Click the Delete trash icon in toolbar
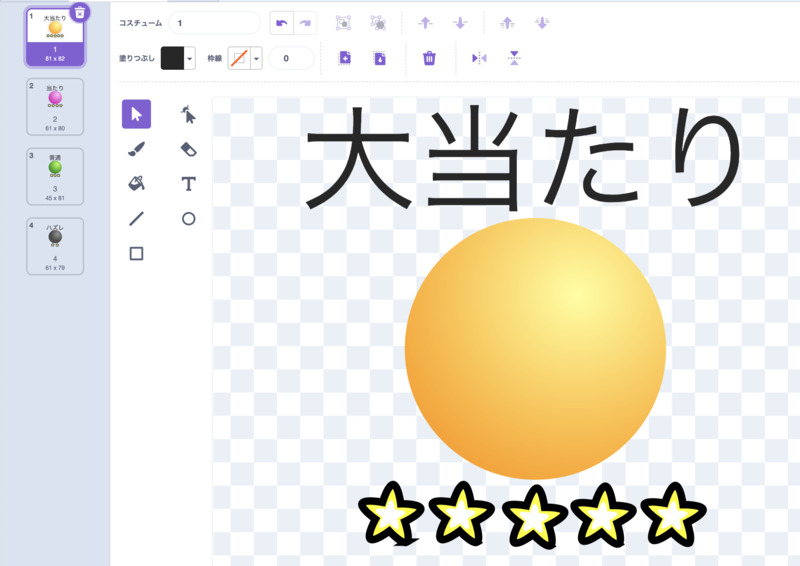Image resolution: width=800 pixels, height=566 pixels. pos(429,58)
